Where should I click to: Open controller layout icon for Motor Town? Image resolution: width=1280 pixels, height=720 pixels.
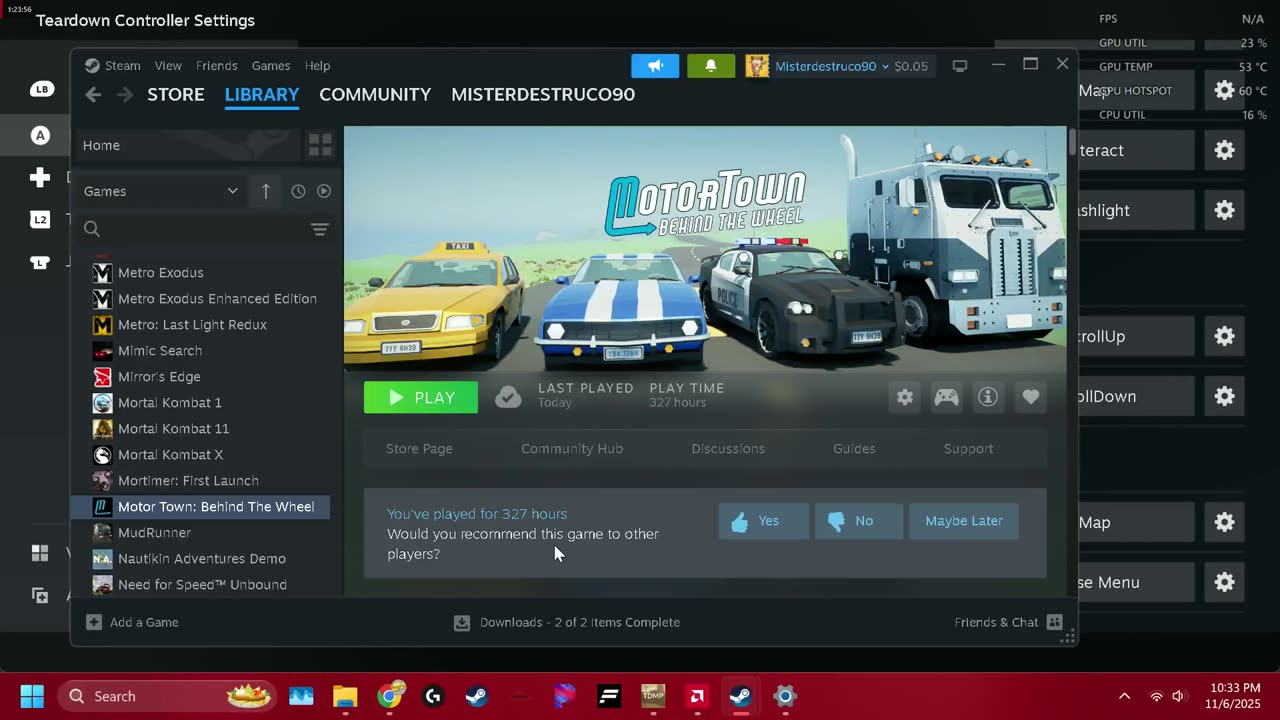[x=946, y=397]
